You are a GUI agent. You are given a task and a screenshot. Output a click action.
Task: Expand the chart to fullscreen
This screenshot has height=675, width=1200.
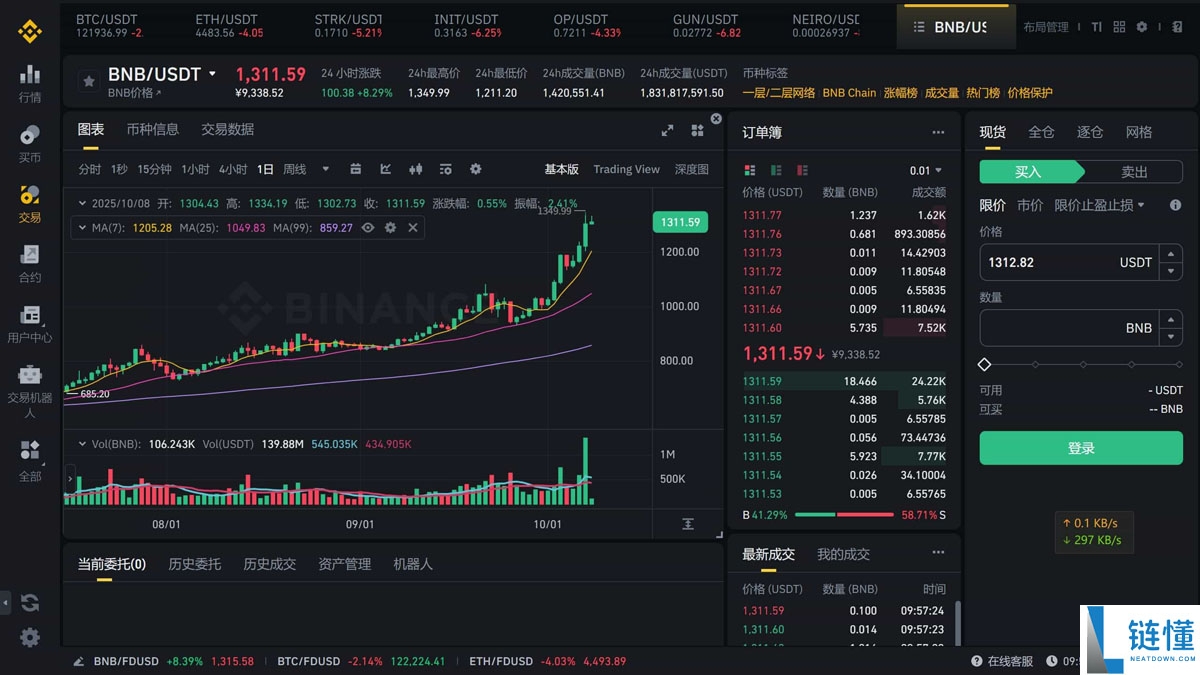pyautogui.click(x=668, y=130)
